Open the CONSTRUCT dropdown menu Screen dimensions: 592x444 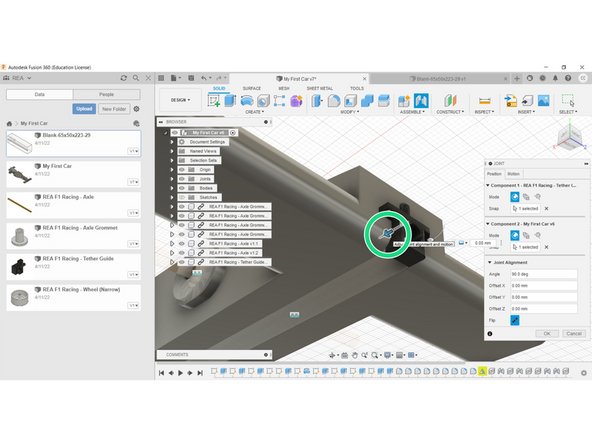click(x=450, y=112)
